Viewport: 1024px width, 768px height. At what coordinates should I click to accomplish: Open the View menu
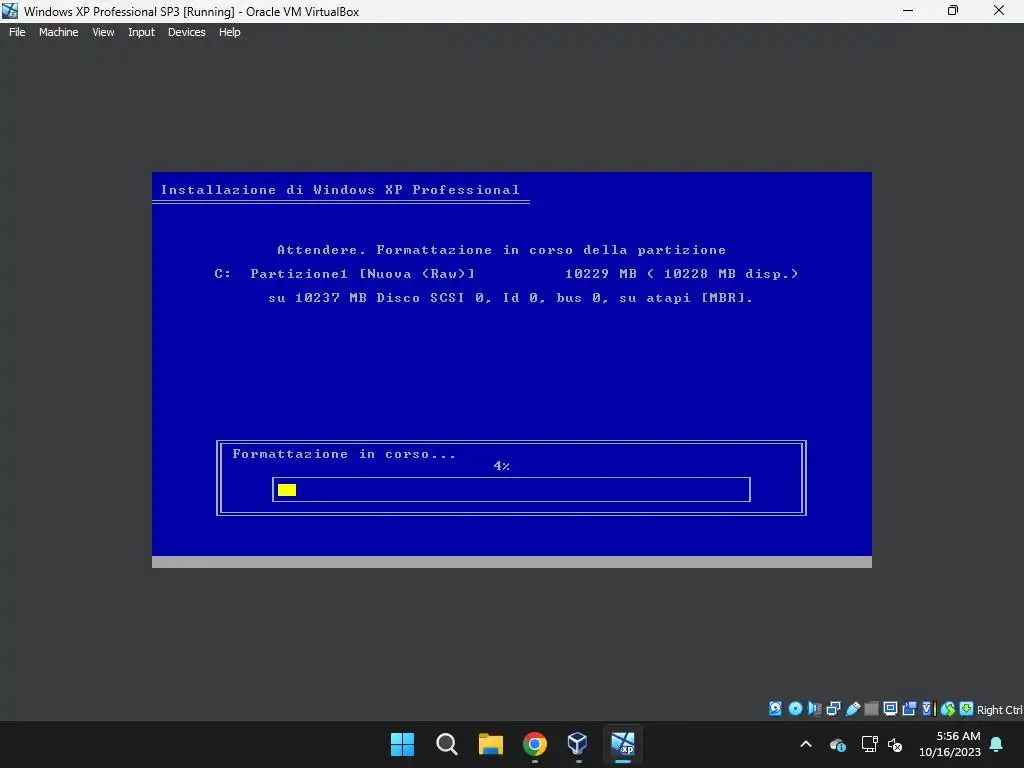point(103,32)
